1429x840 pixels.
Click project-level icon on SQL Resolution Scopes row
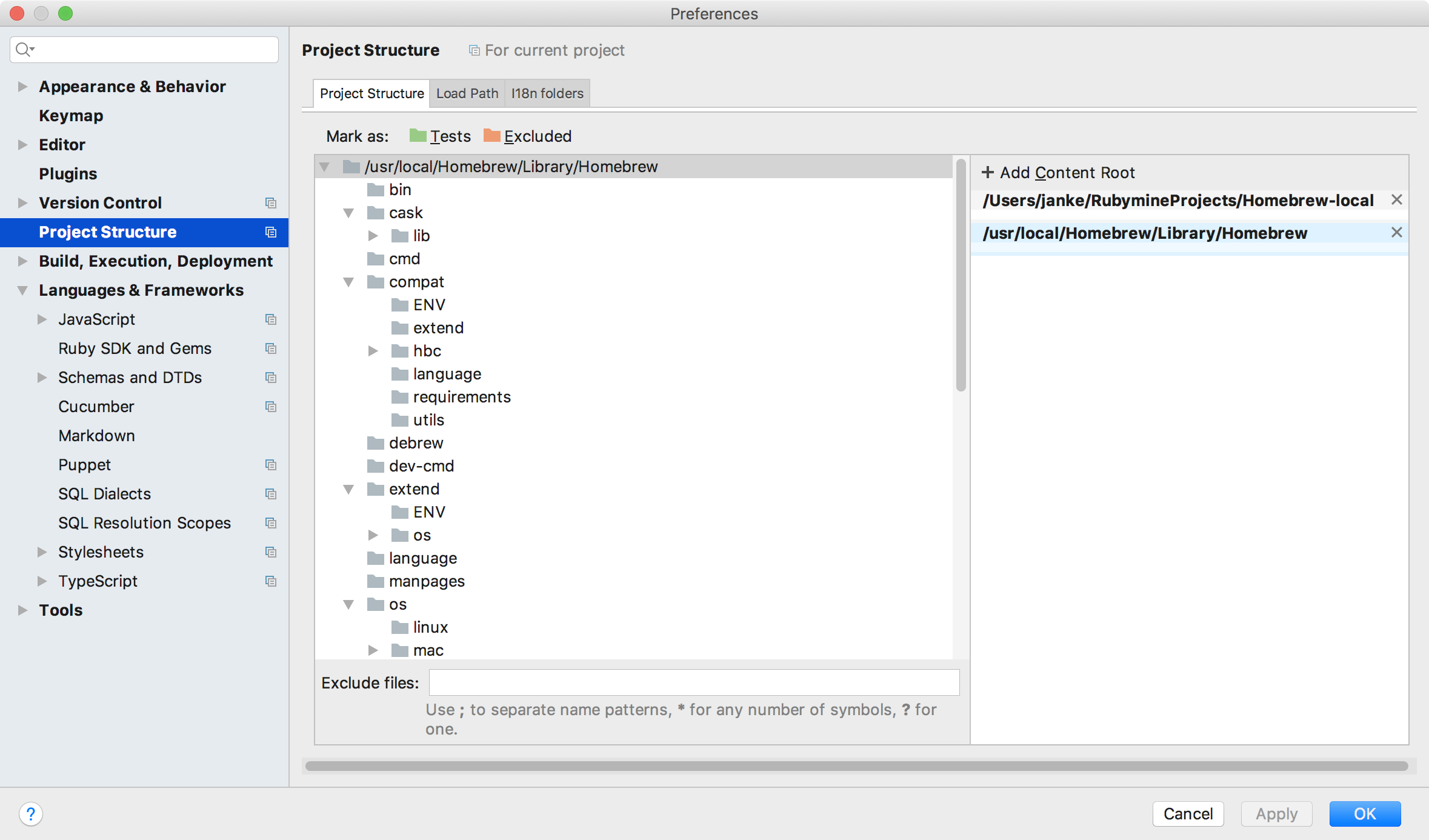271,523
